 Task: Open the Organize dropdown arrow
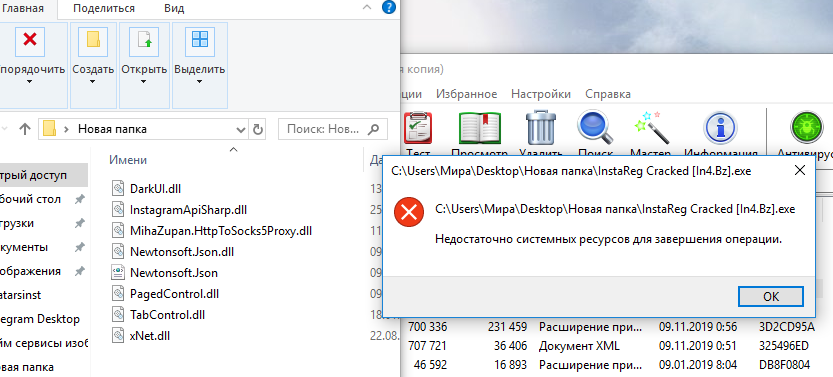point(30,82)
